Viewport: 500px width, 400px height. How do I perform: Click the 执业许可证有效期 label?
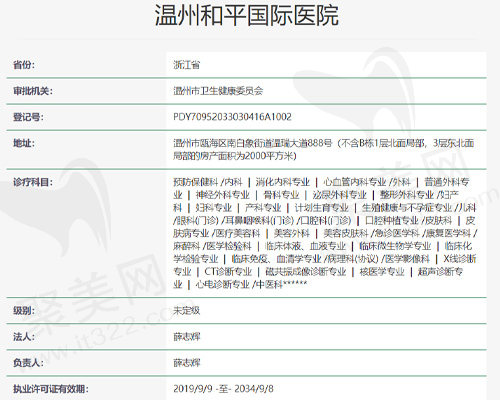click(x=50, y=389)
